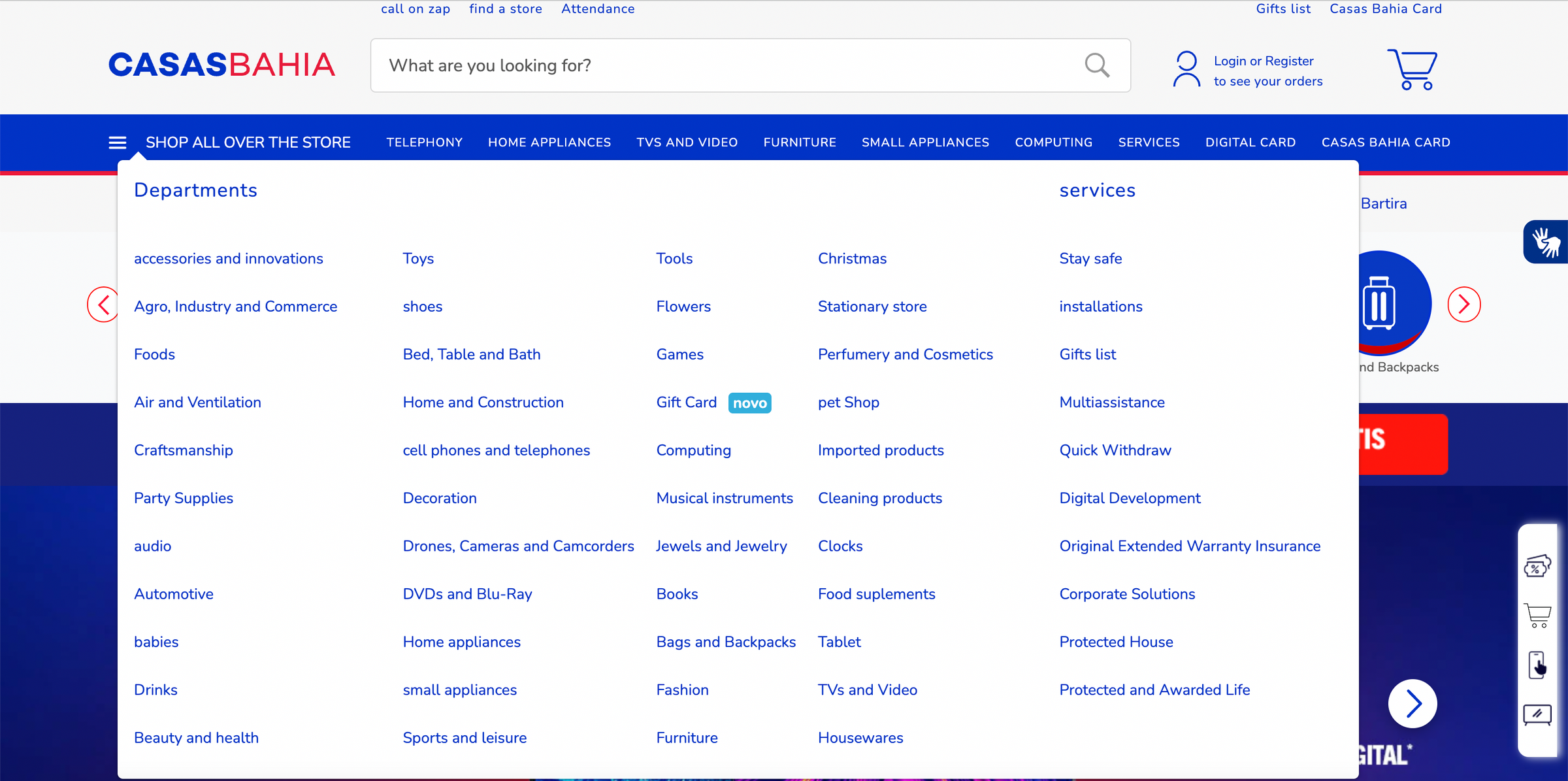Click the 'find a store' link

pyautogui.click(x=506, y=8)
